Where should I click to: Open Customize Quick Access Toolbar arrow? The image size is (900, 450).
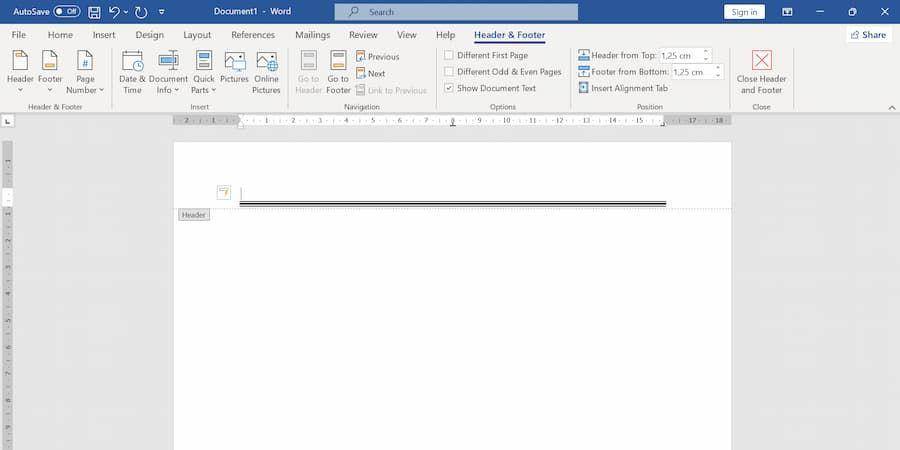[162, 12]
